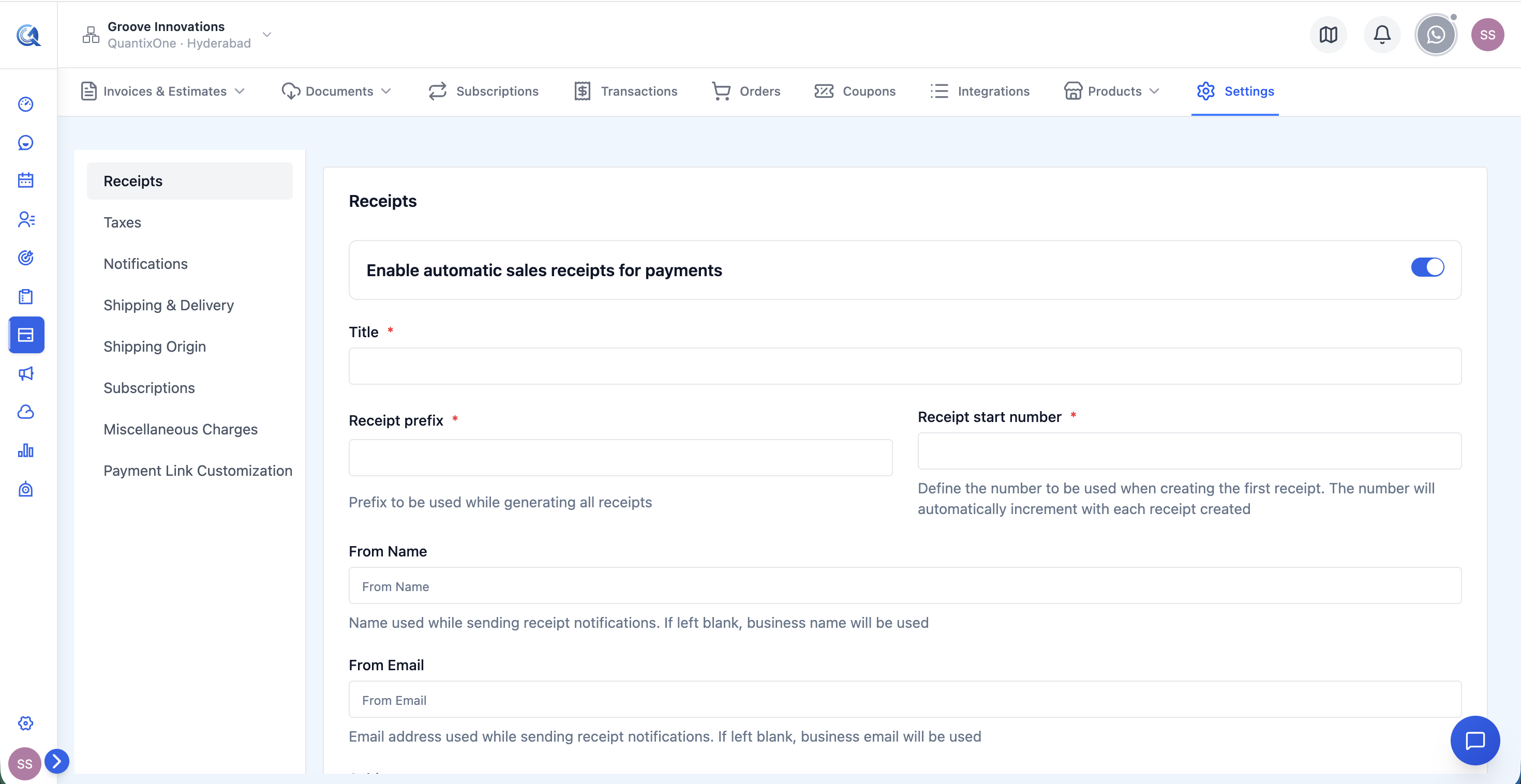This screenshot has height=784, width=1521.
Task: Open the notifications bell icon
Action: (x=1382, y=35)
